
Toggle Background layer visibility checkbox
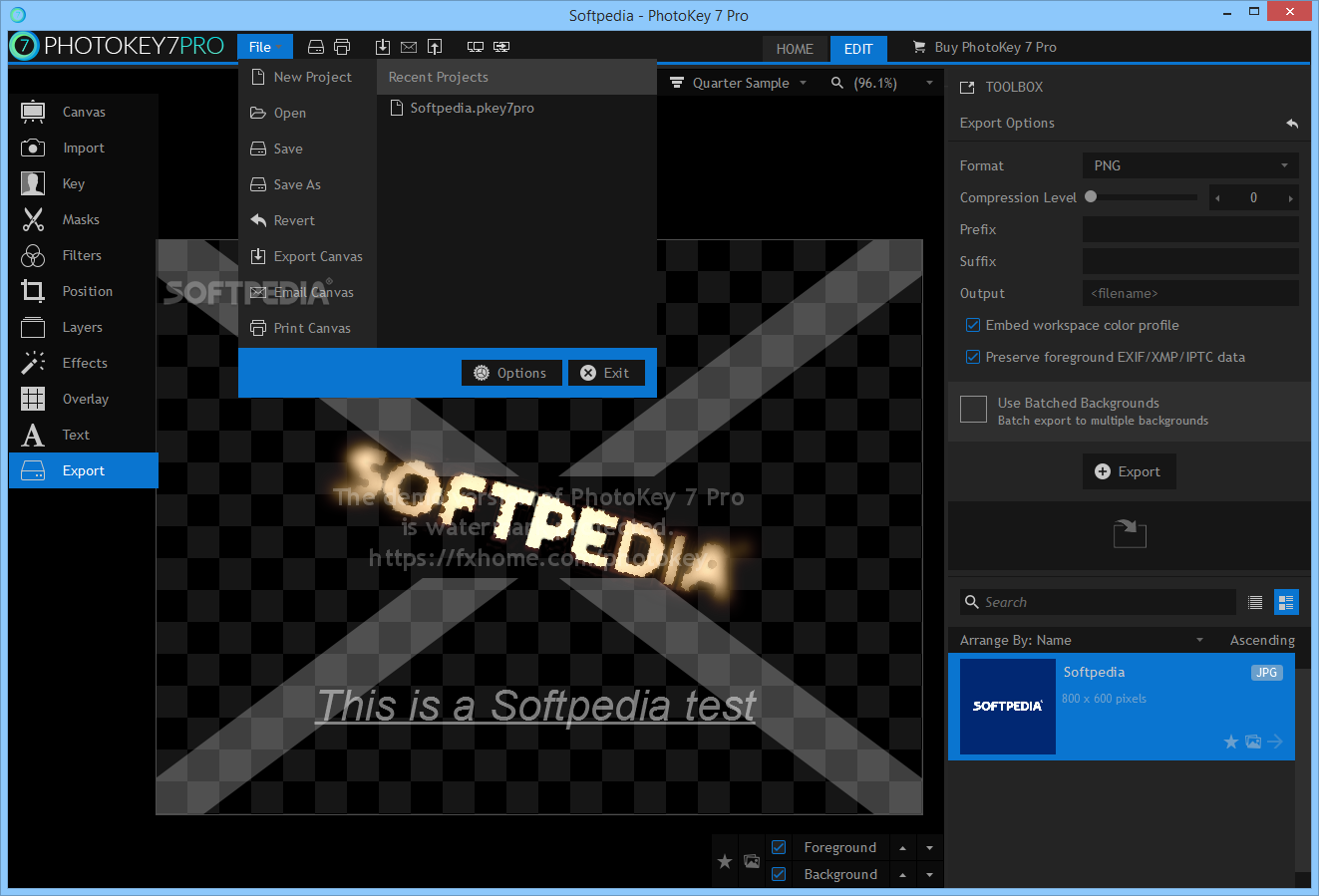click(x=780, y=874)
